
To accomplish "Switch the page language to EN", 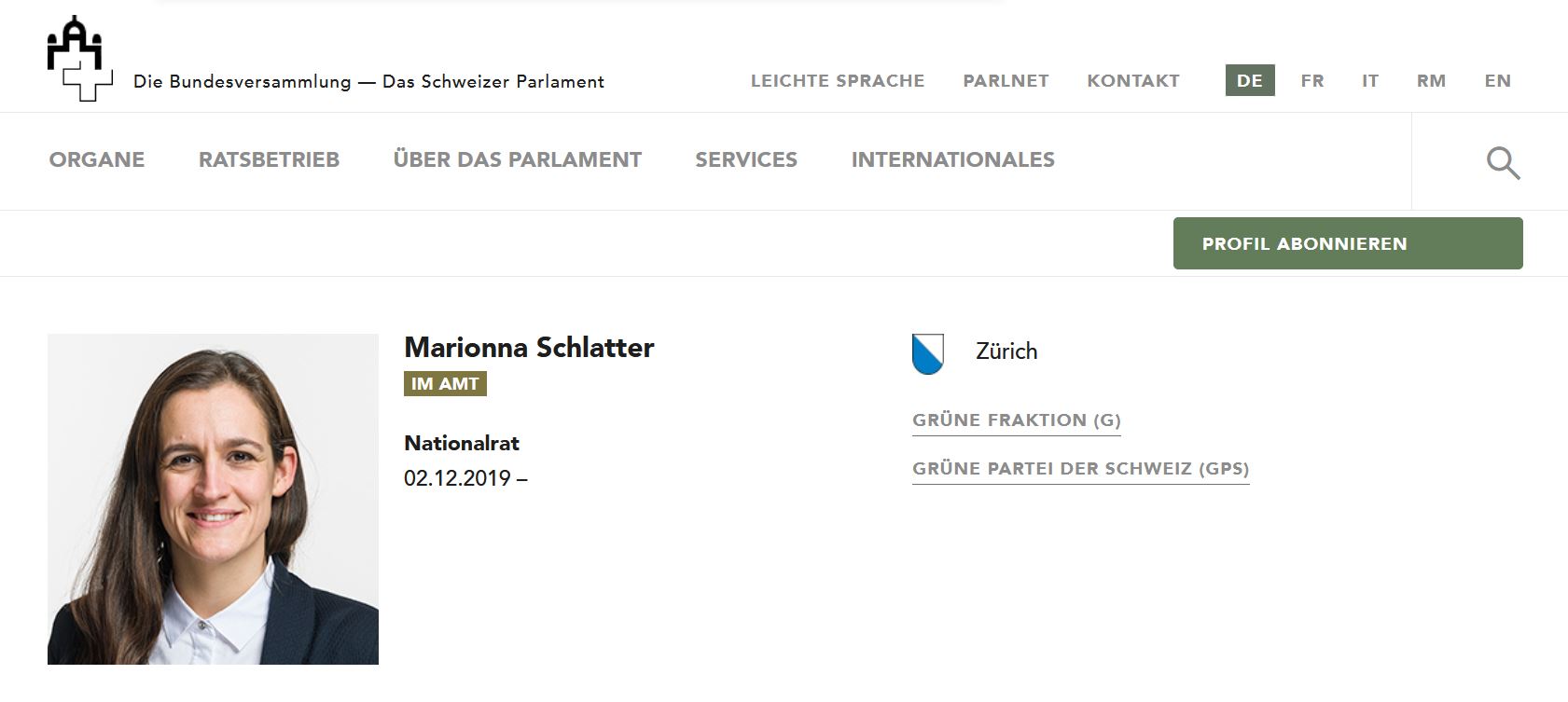I will tap(1497, 81).
